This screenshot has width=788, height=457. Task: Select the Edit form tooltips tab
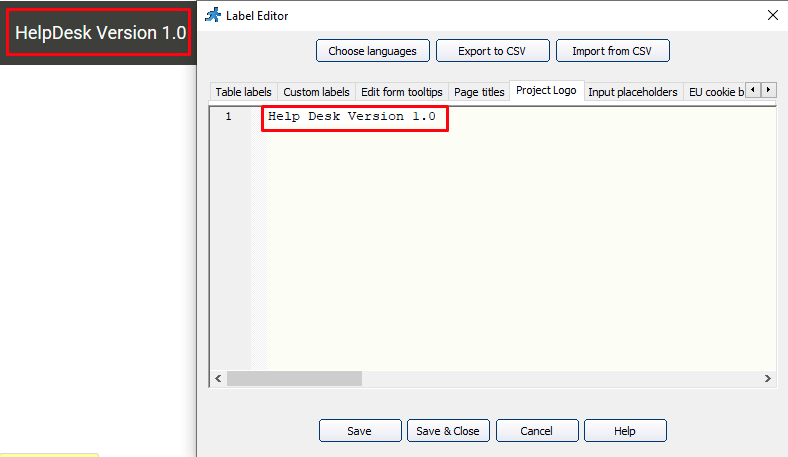click(401, 92)
